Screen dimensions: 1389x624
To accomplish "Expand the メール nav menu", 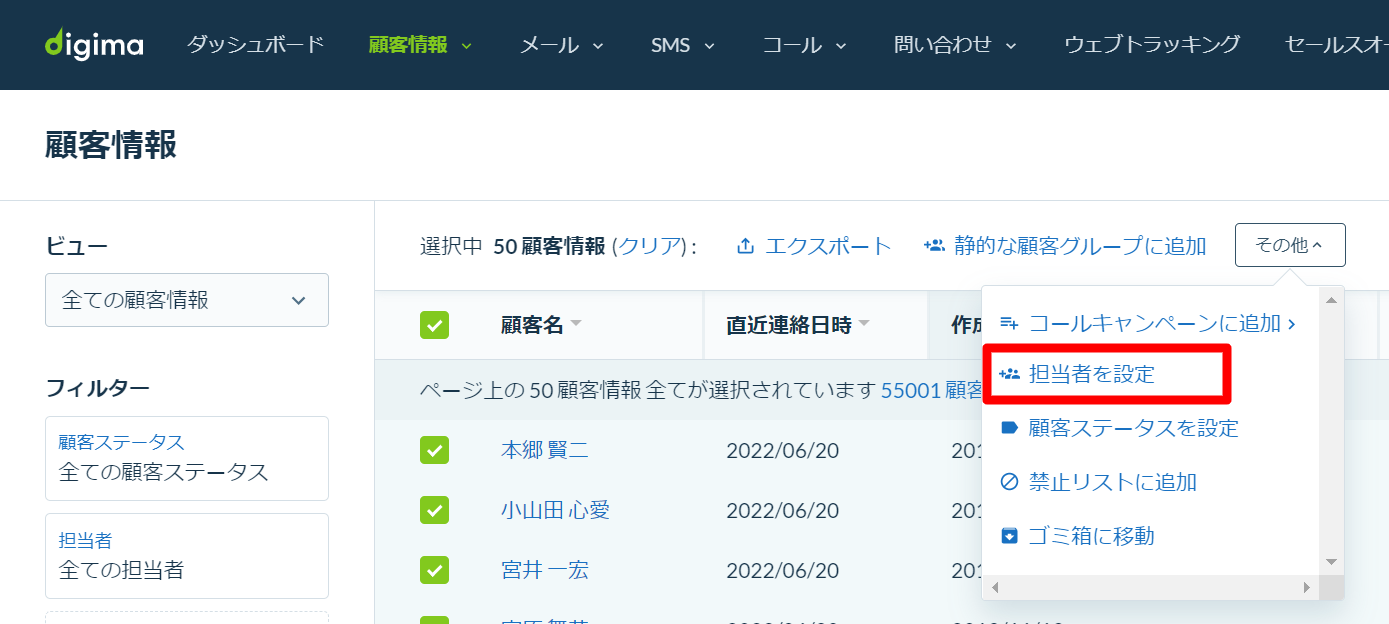I will 562,45.
